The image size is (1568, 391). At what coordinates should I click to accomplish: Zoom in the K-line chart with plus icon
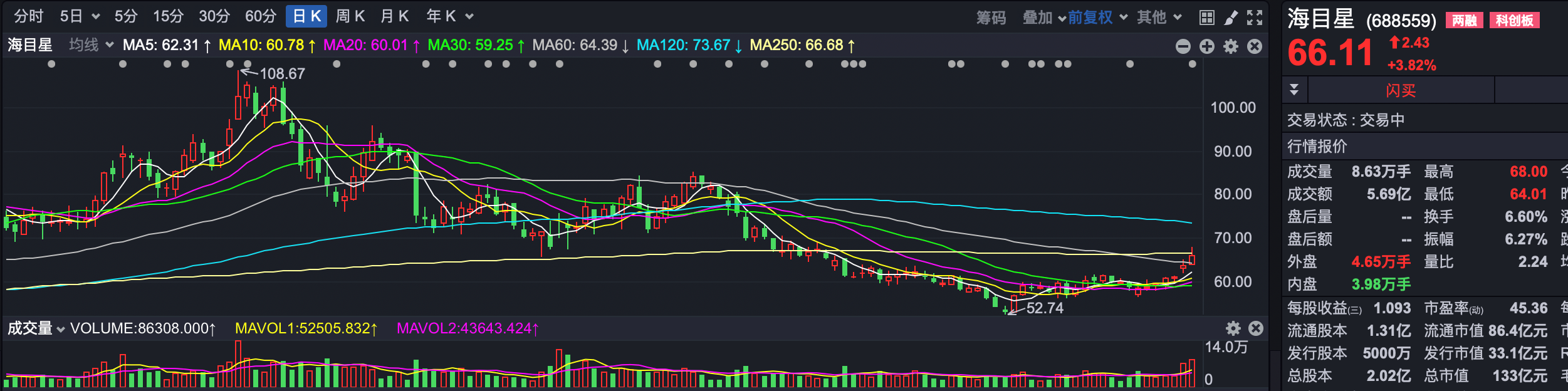click(x=1206, y=46)
